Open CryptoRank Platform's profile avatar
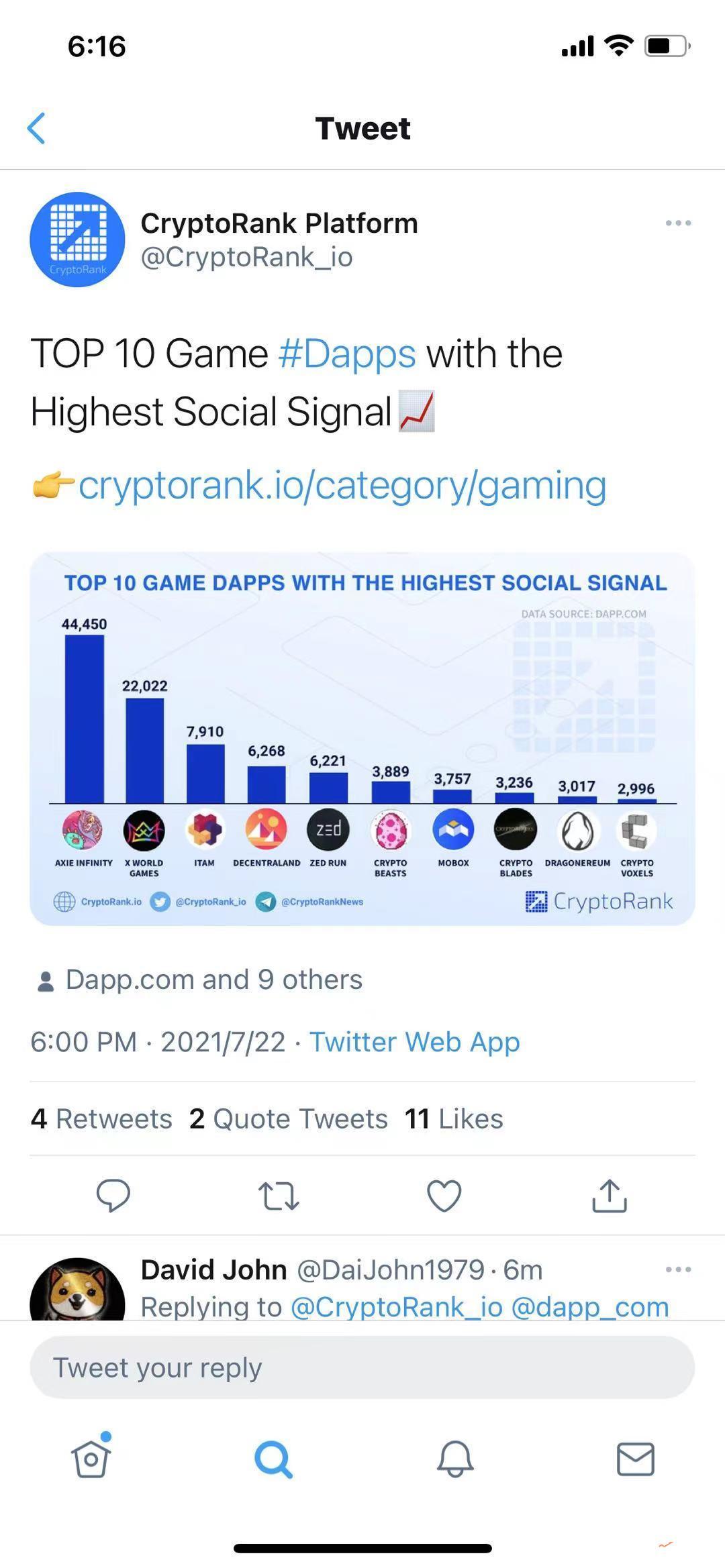Image resolution: width=725 pixels, height=1568 pixels. coord(78,240)
